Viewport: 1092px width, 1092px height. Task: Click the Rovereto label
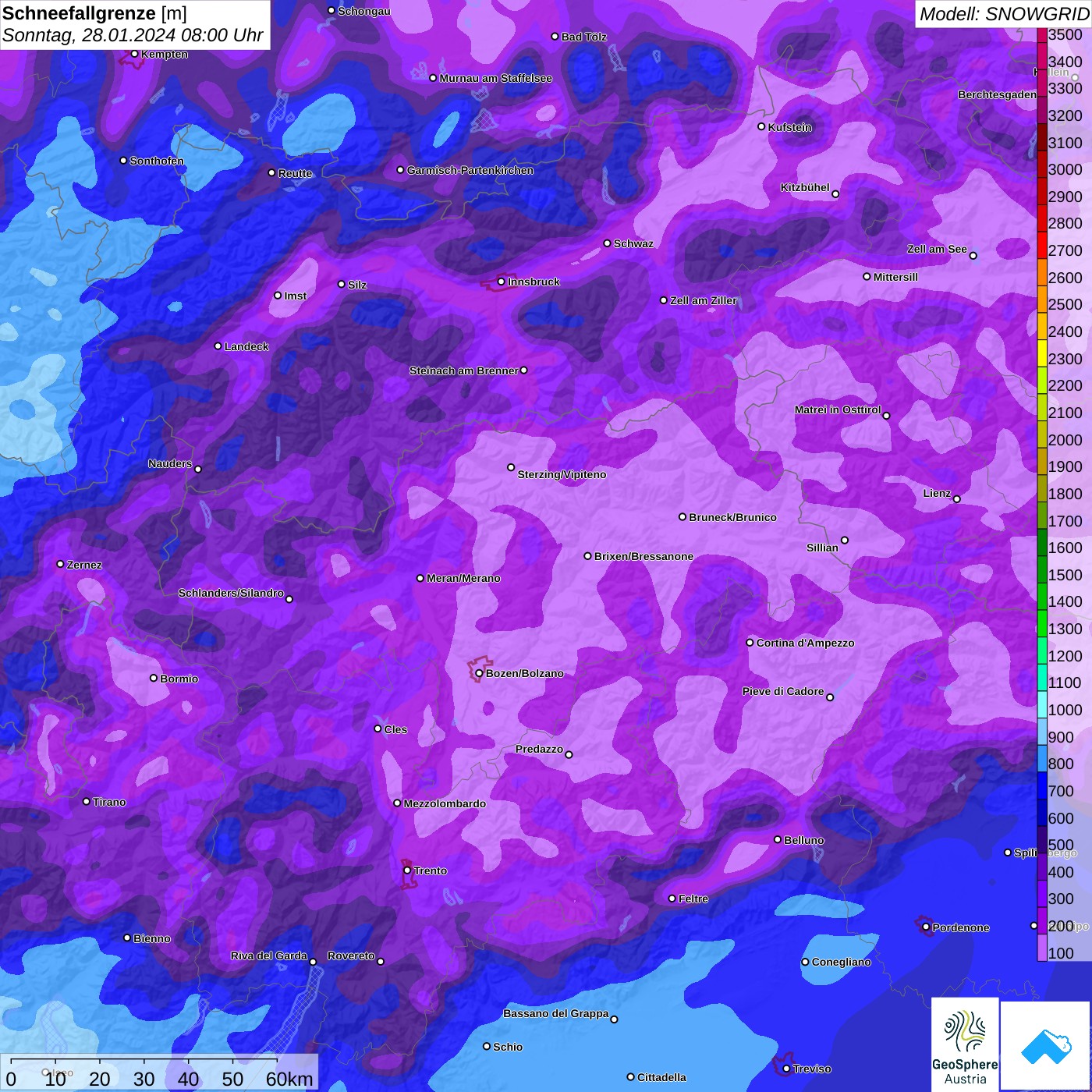pos(351,955)
